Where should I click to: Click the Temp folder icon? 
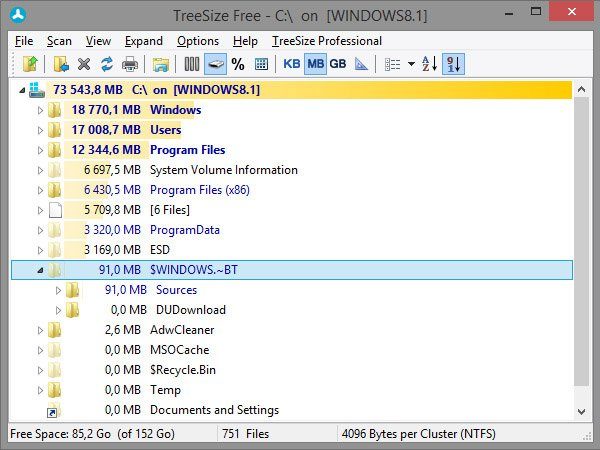[54, 390]
